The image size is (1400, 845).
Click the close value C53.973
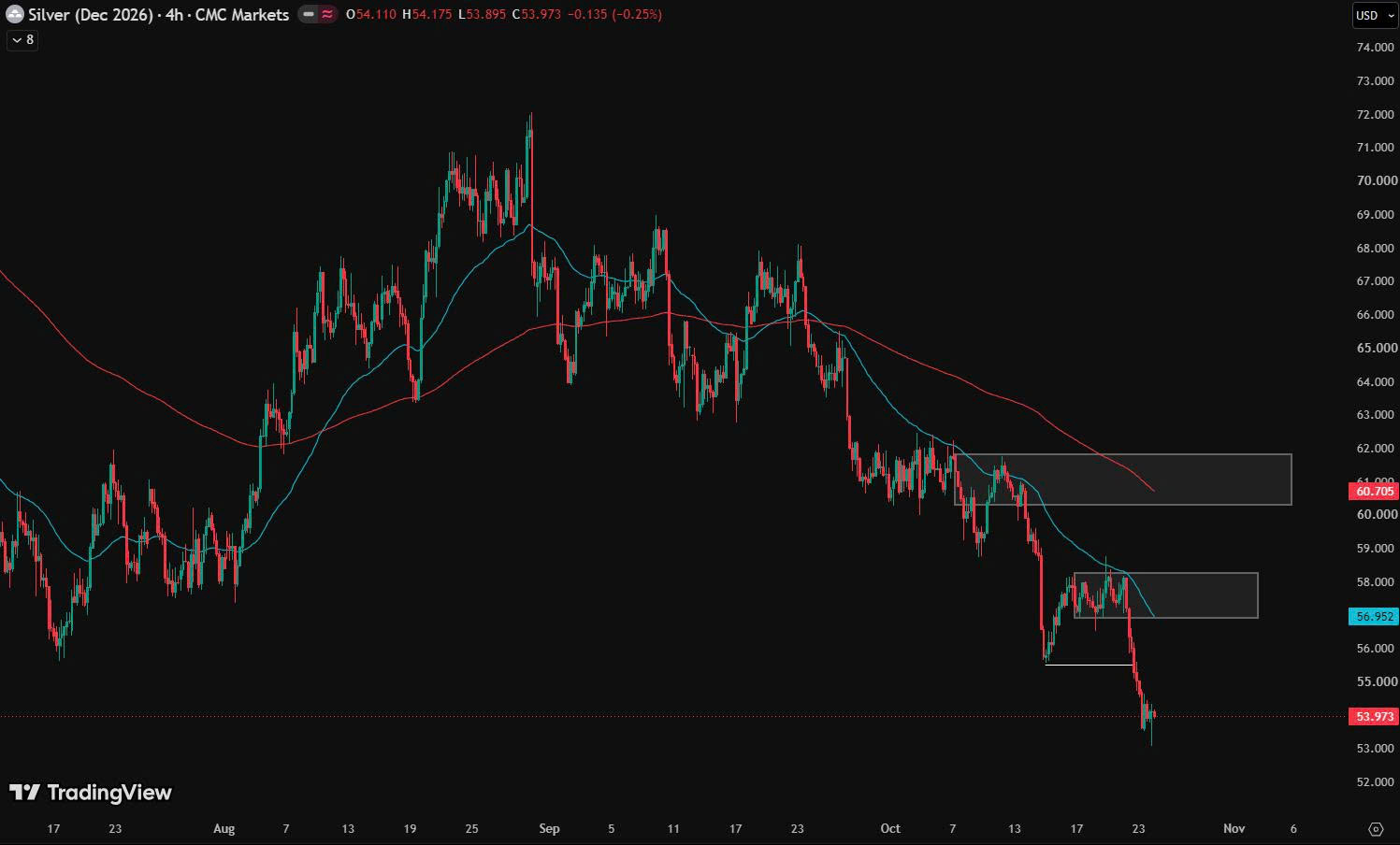537,14
